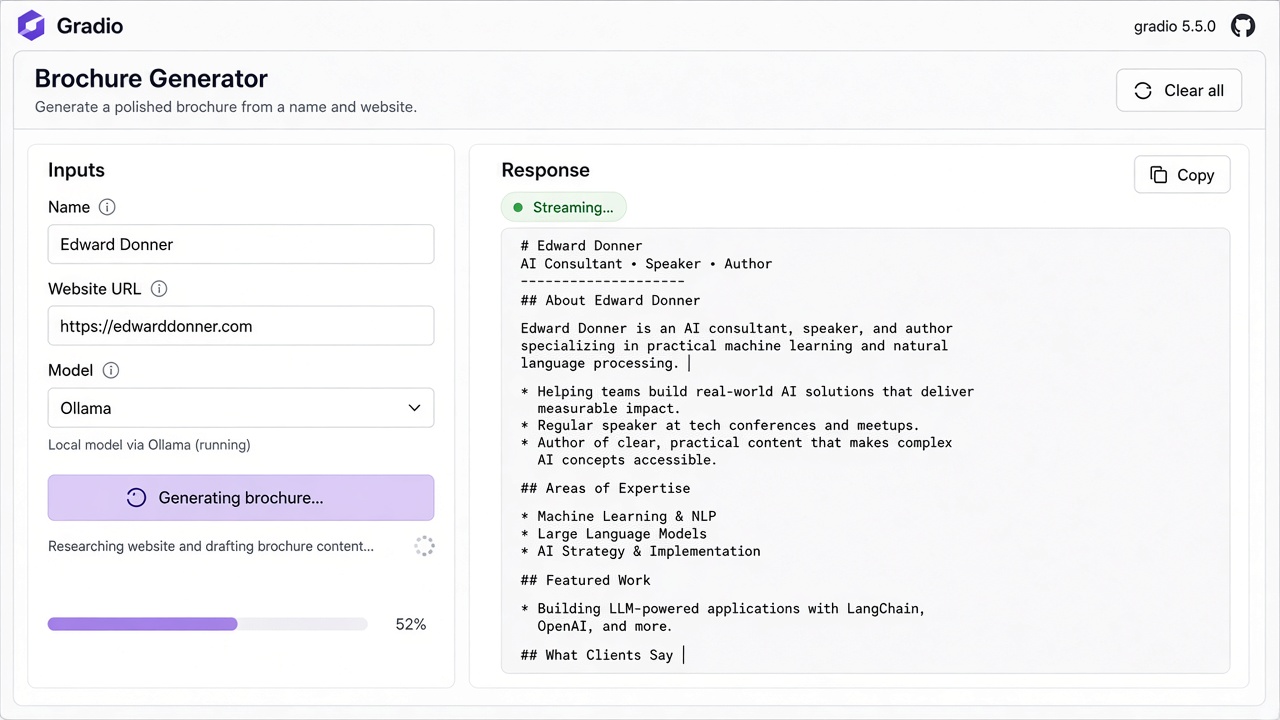
Task: Click the Gradio brand name text
Action: [x=90, y=26]
